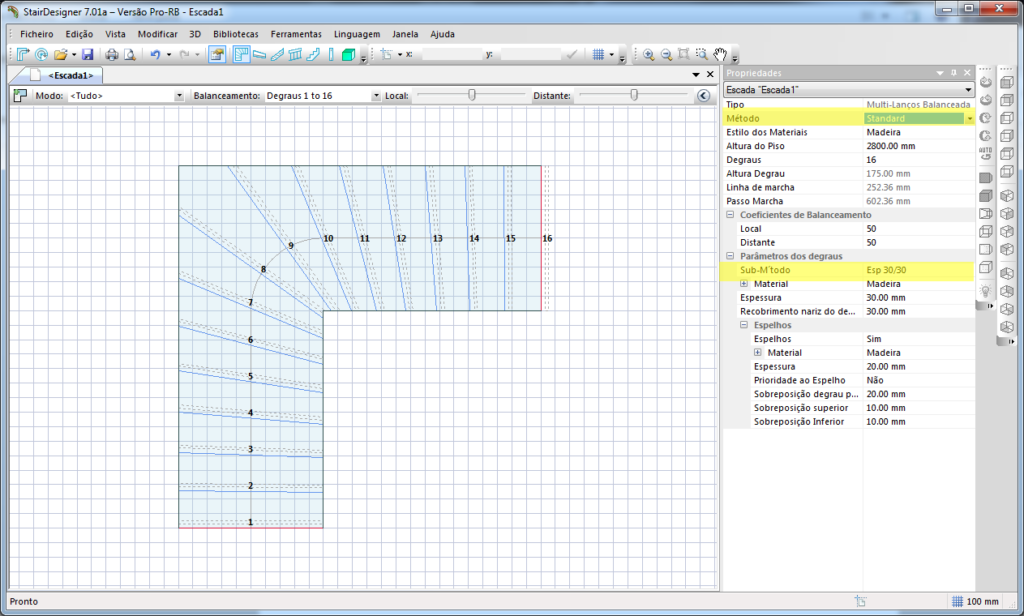This screenshot has height=616, width=1024.
Task: Select the Escada1 document tab
Action: [70, 75]
